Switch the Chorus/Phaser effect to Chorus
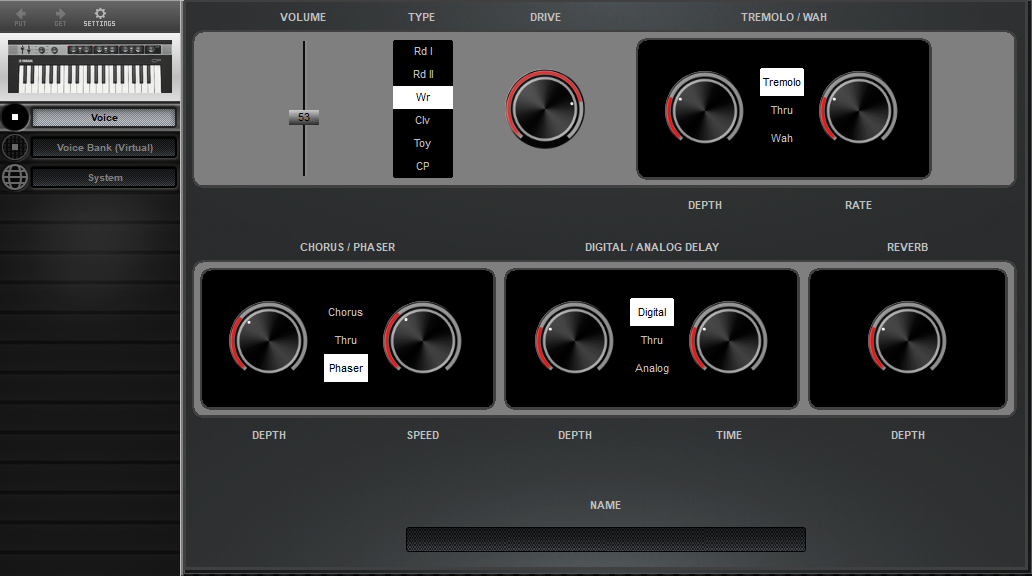Image resolution: width=1032 pixels, height=576 pixels. tap(345, 312)
